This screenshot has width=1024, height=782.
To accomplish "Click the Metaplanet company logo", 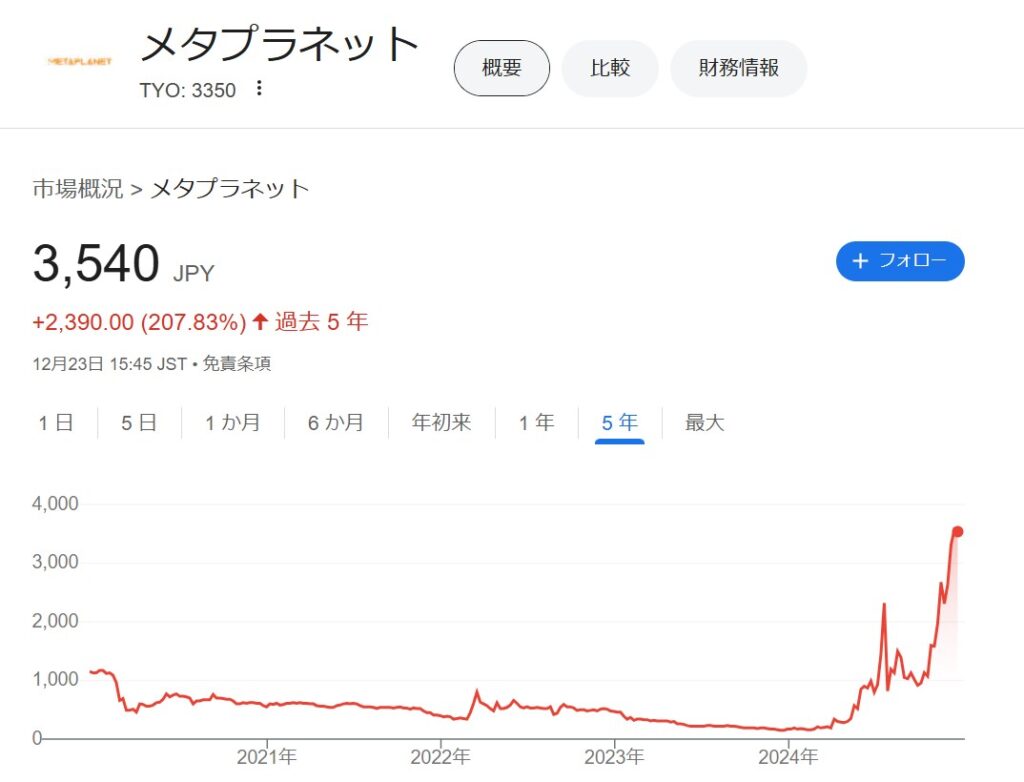I will pos(80,61).
